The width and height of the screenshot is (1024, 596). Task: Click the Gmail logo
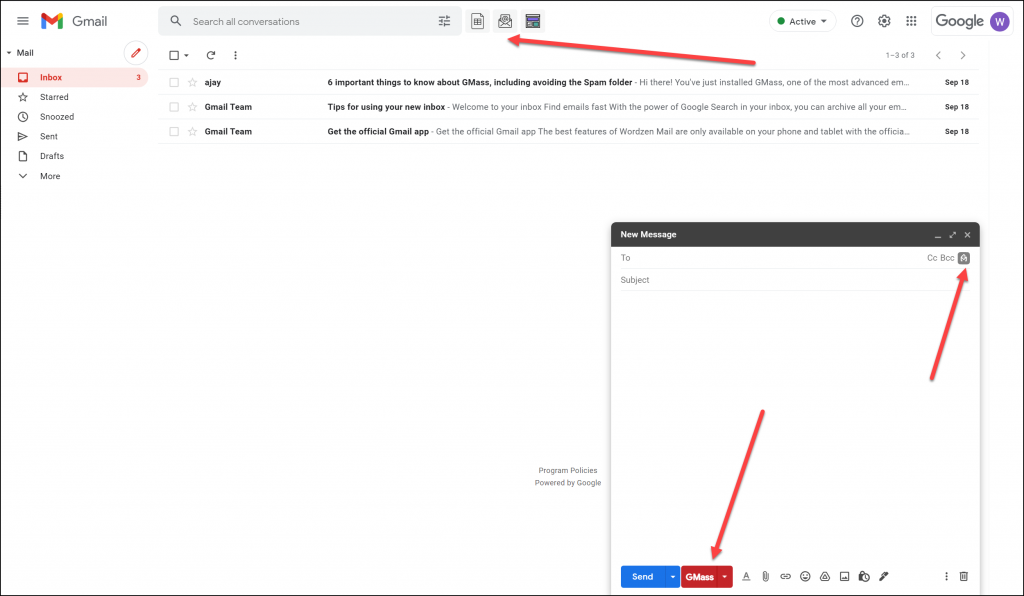pos(74,21)
